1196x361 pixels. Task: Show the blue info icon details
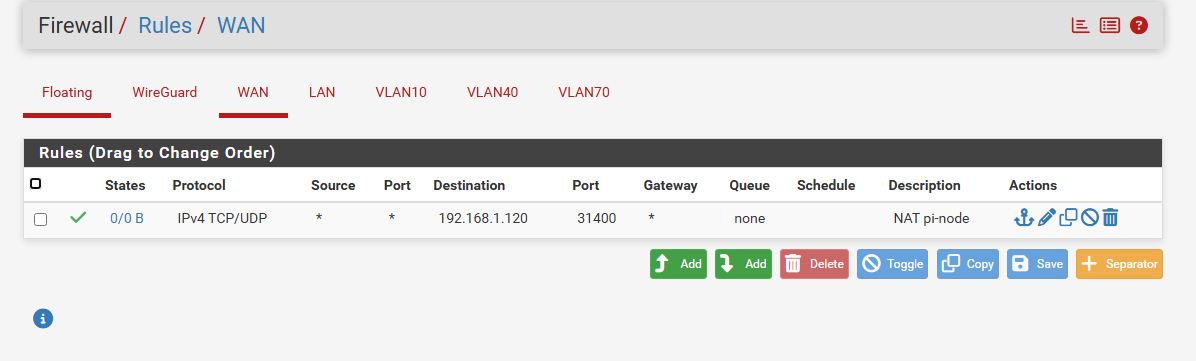point(43,318)
